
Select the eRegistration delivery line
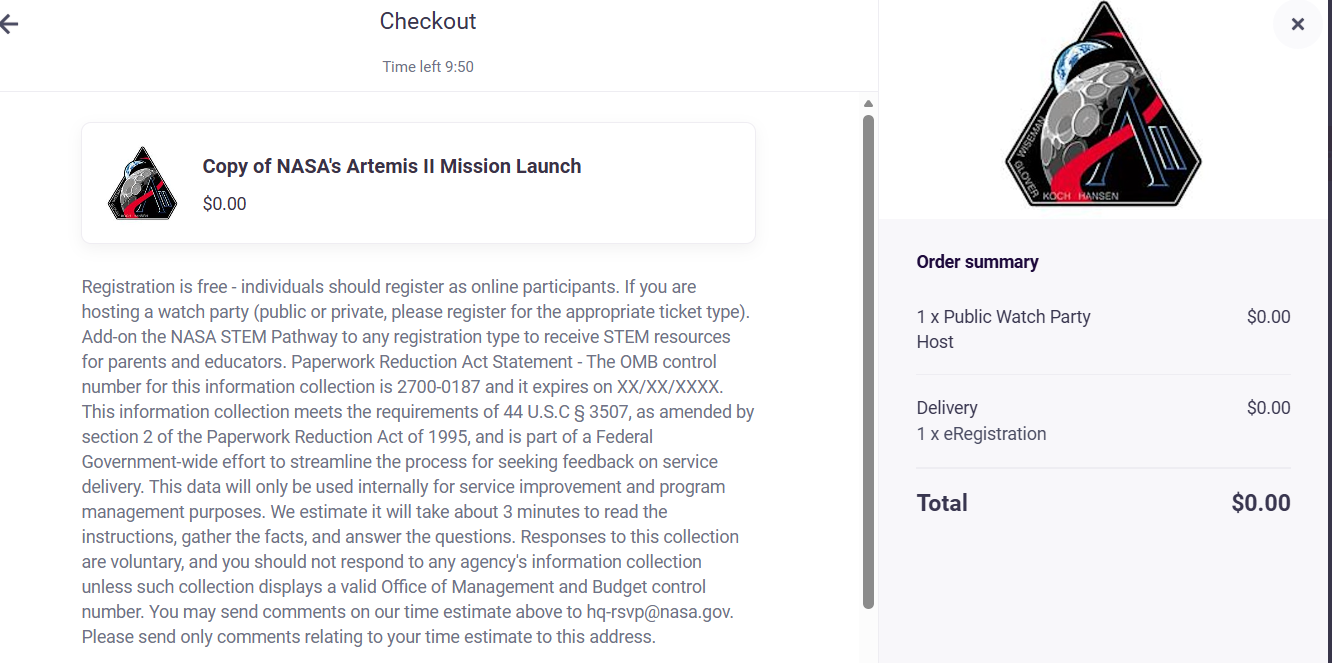[x=981, y=434]
